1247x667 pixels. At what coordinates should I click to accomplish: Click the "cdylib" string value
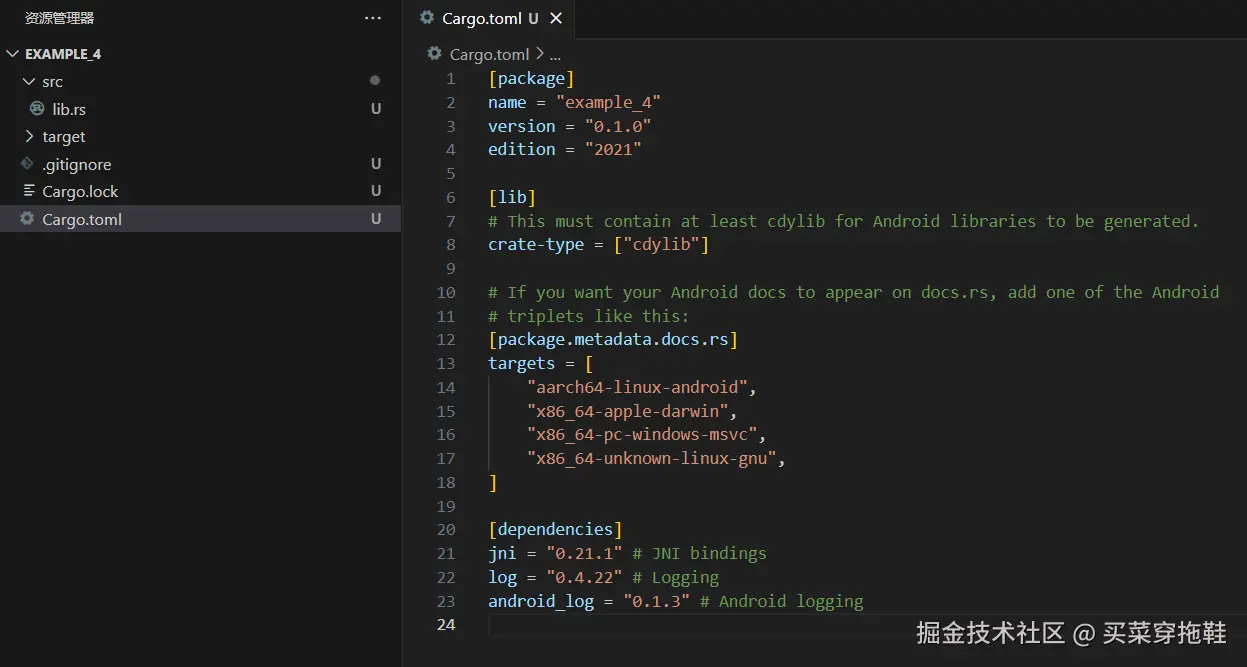(x=661, y=245)
